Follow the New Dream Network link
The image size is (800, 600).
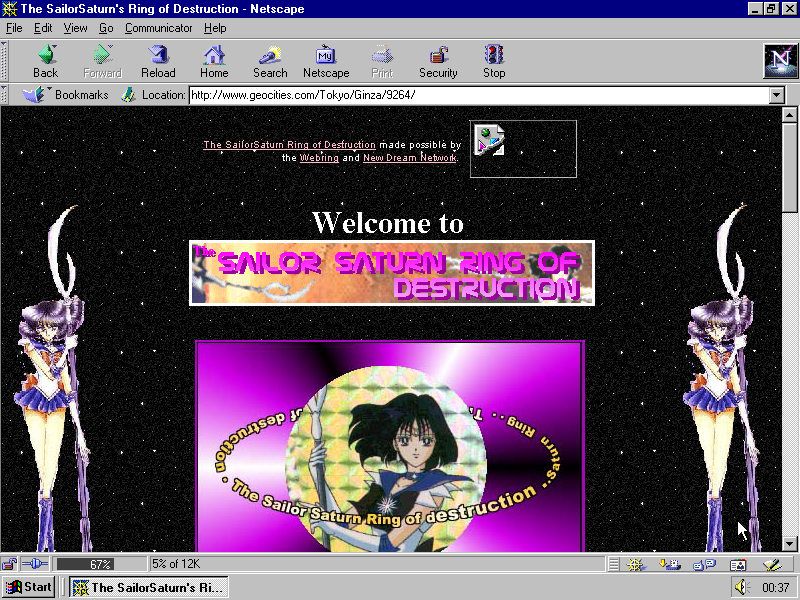tap(409, 158)
